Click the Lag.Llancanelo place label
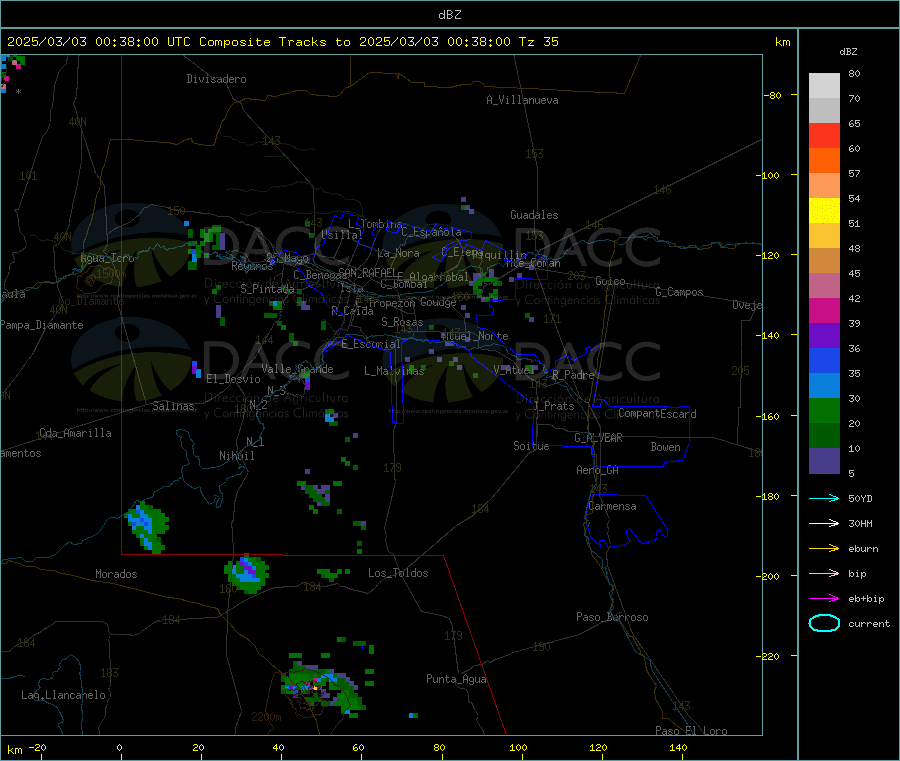 (64, 695)
